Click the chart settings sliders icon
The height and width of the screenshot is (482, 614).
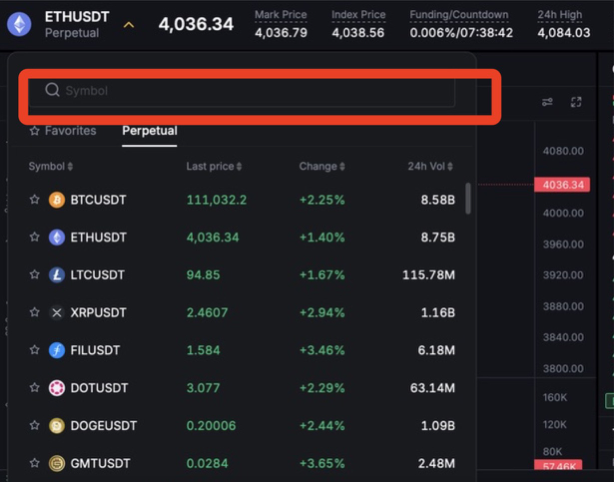coord(547,102)
